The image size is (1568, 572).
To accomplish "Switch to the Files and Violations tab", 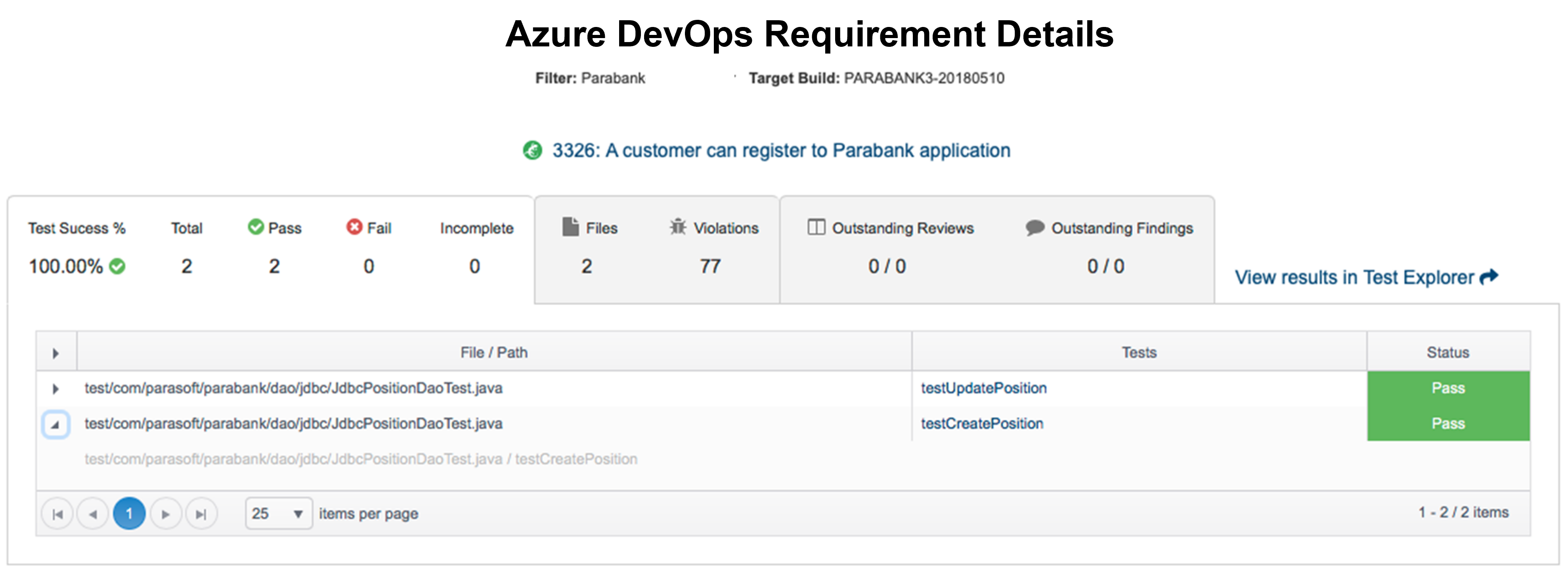I will (x=657, y=249).
